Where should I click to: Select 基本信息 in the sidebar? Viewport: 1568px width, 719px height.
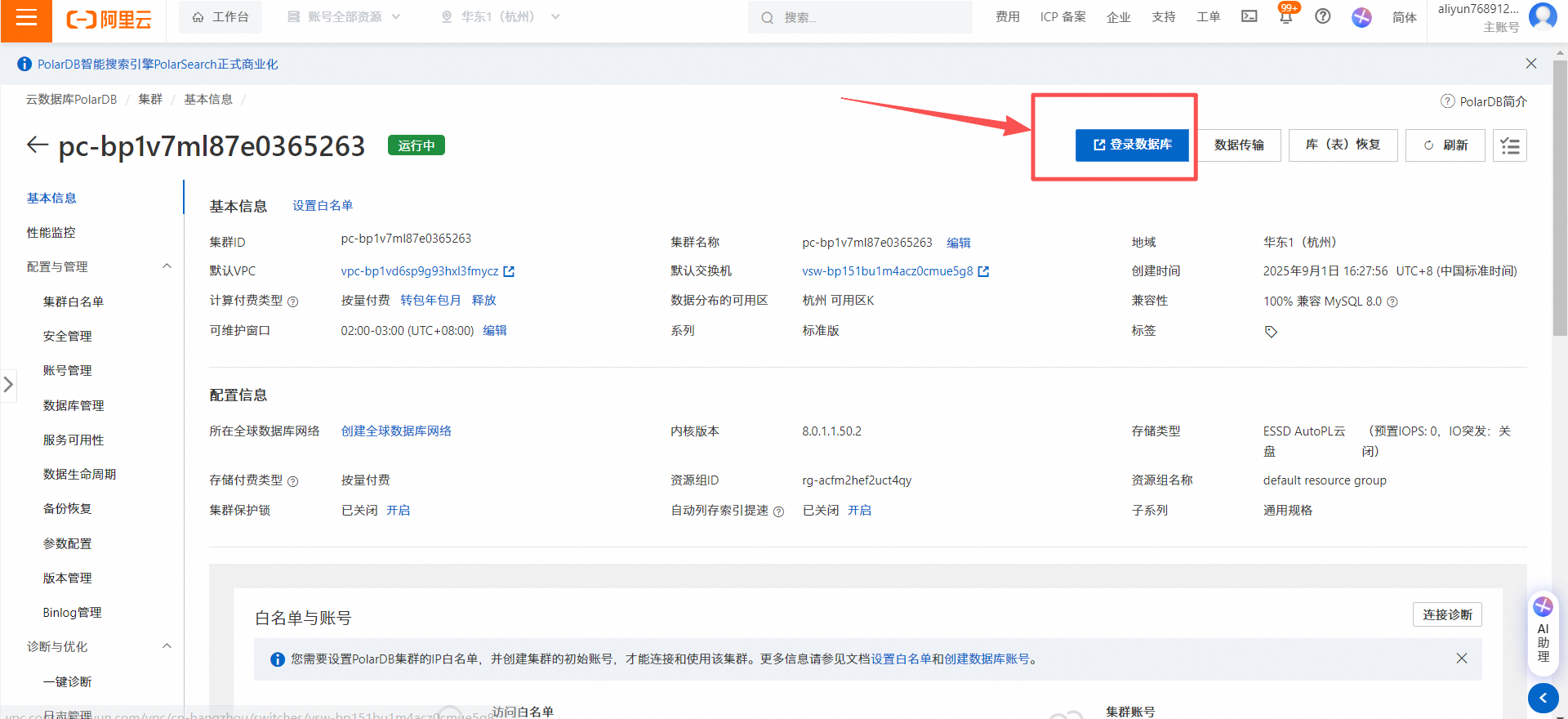(x=51, y=198)
